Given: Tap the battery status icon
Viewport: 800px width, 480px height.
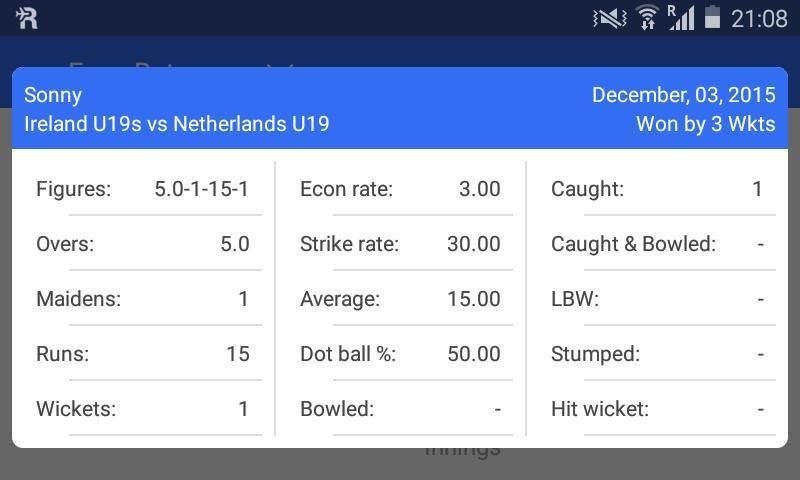Looking at the screenshot, I should coord(712,18).
